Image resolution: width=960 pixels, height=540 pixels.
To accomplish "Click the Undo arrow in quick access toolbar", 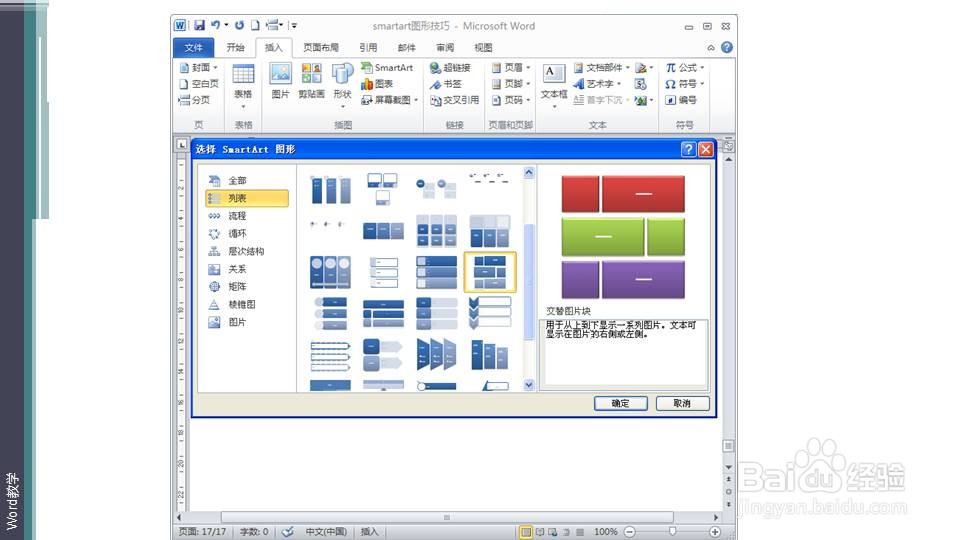I will click(216, 25).
